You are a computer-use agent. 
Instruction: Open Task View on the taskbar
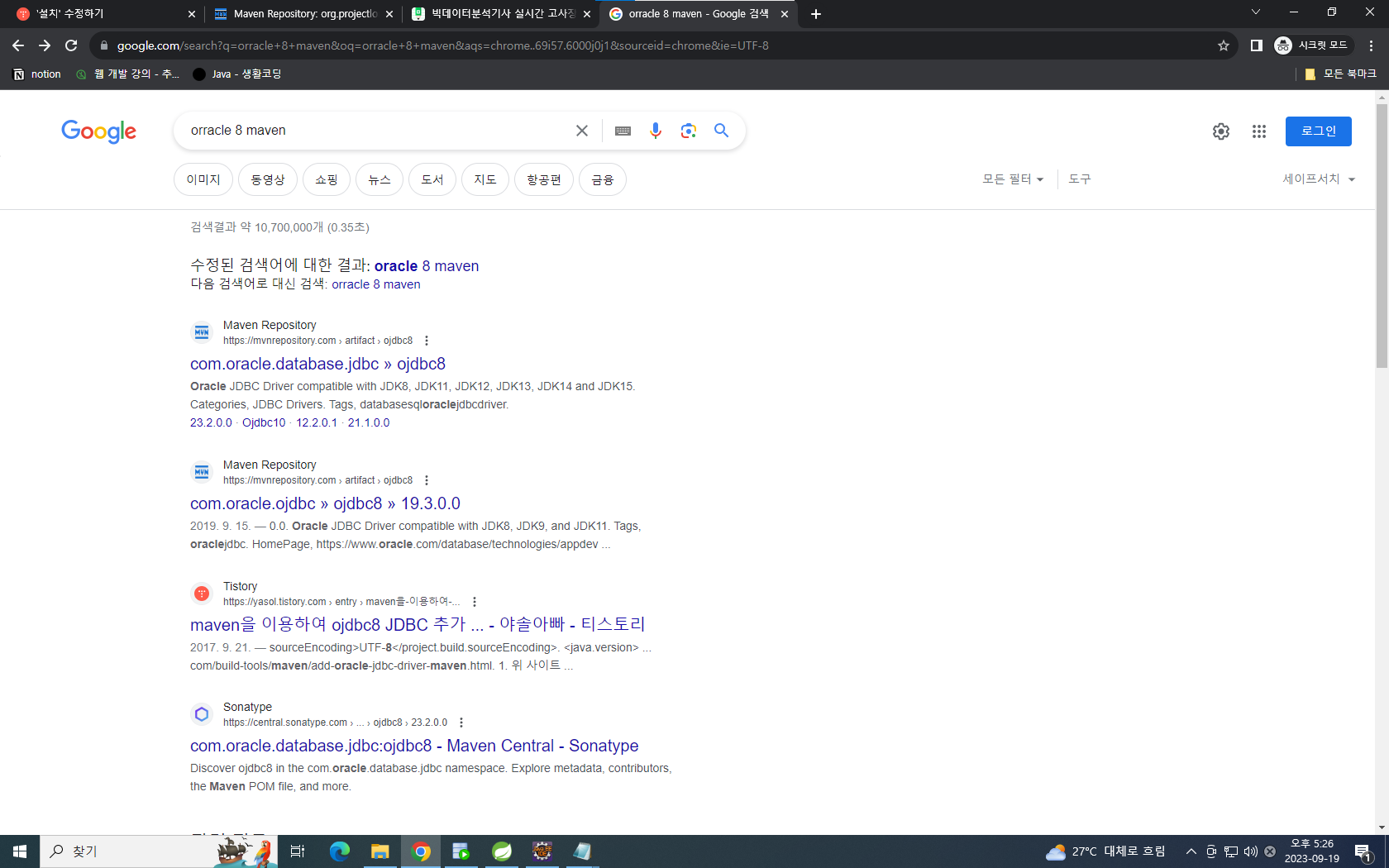(x=298, y=851)
